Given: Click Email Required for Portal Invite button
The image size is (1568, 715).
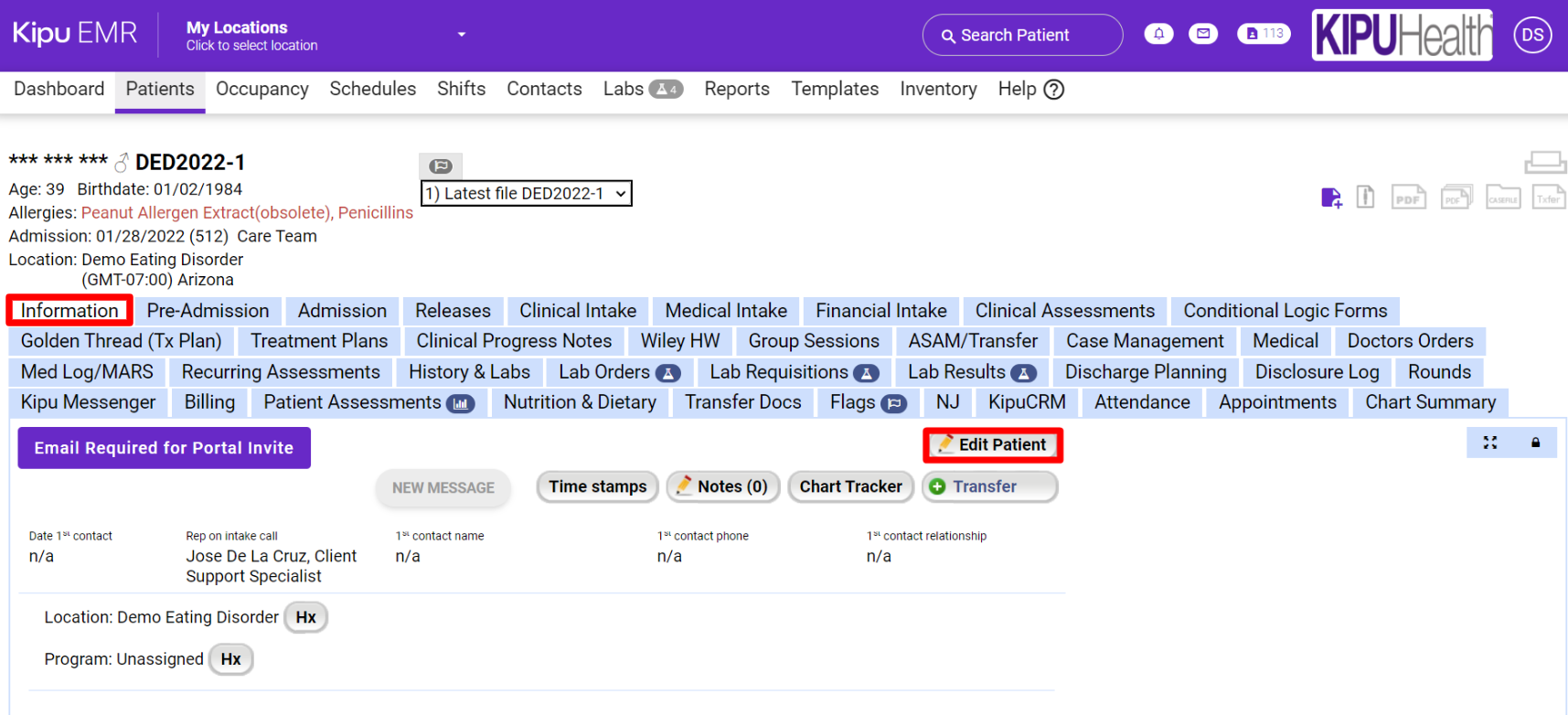Looking at the screenshot, I should point(164,448).
